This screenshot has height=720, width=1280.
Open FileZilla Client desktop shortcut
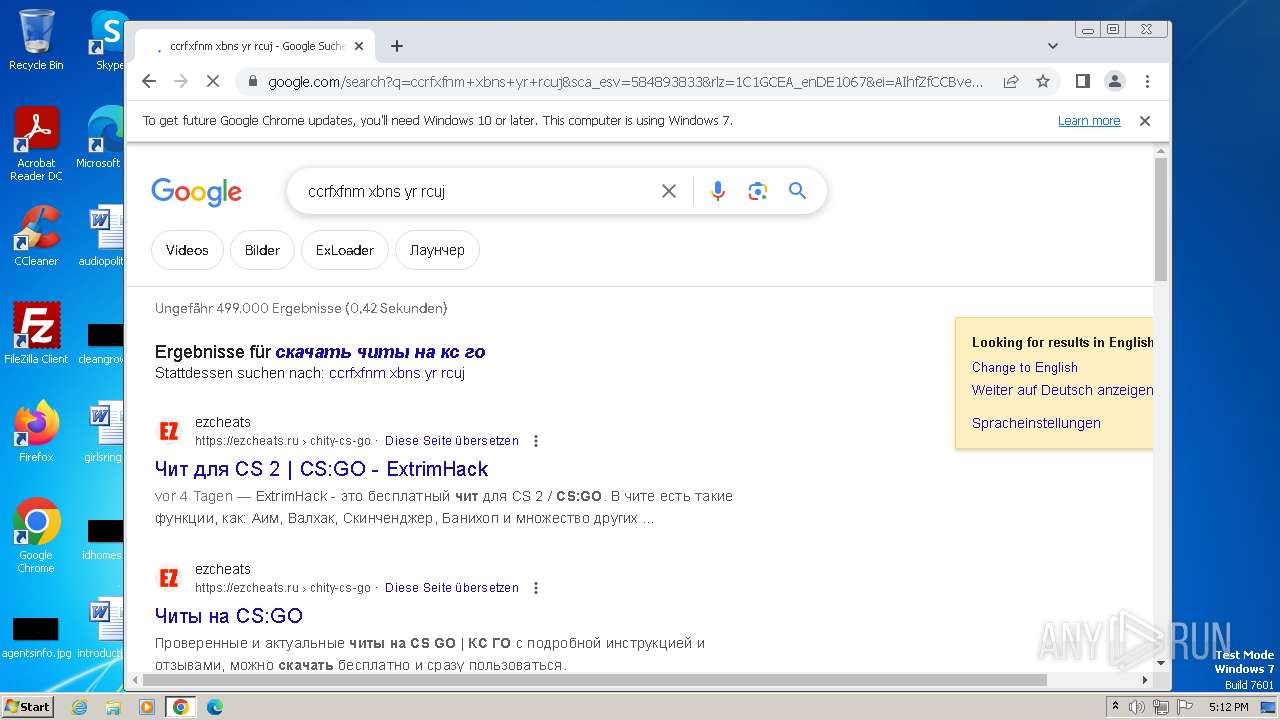(36, 334)
